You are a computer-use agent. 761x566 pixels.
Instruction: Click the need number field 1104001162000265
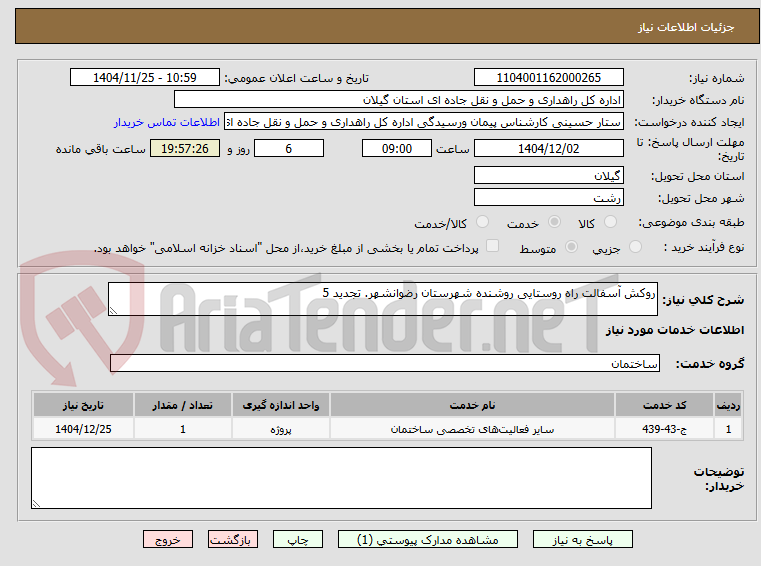pos(548,77)
